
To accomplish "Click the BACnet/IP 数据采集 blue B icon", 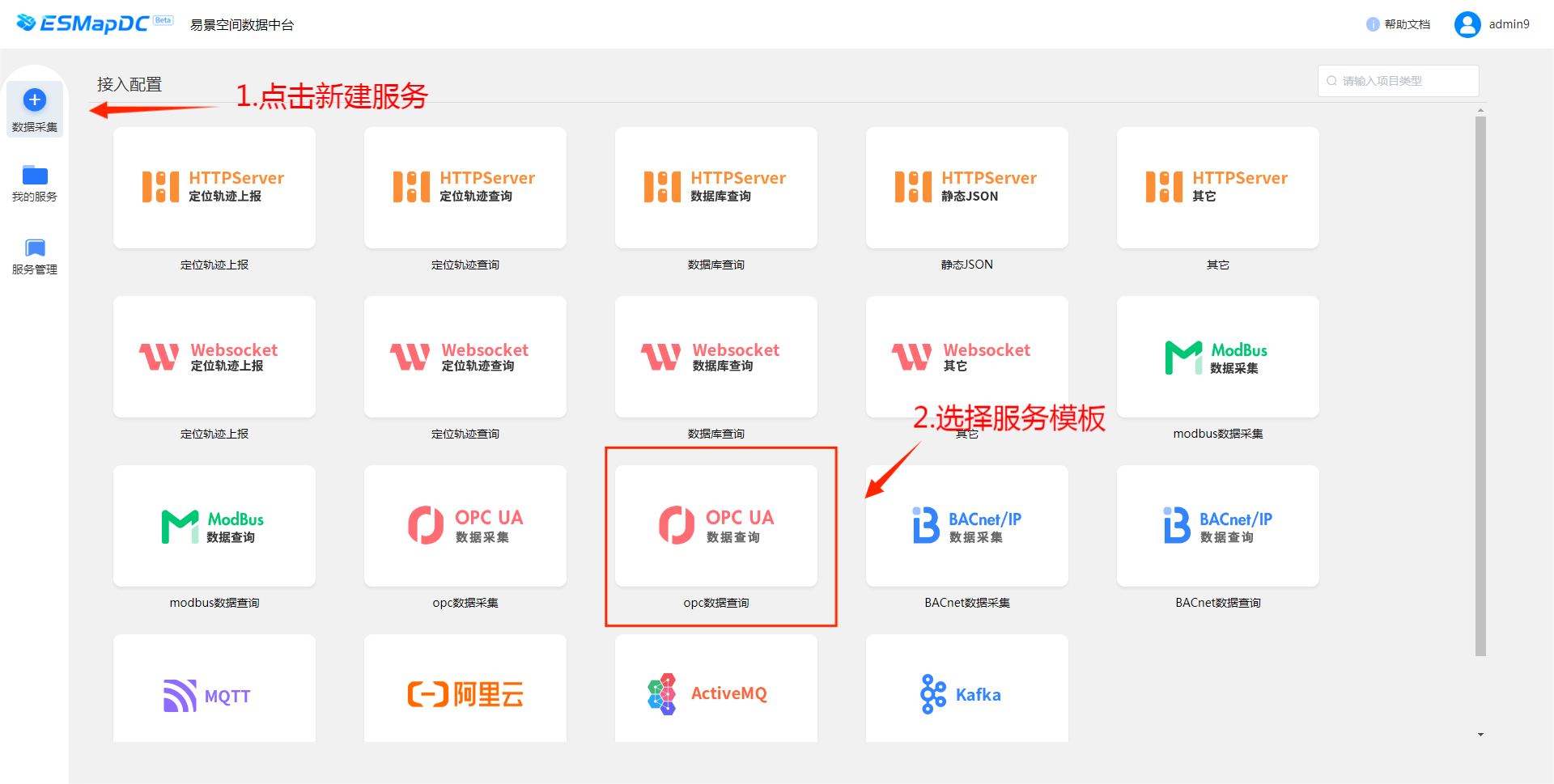I will coord(926,525).
